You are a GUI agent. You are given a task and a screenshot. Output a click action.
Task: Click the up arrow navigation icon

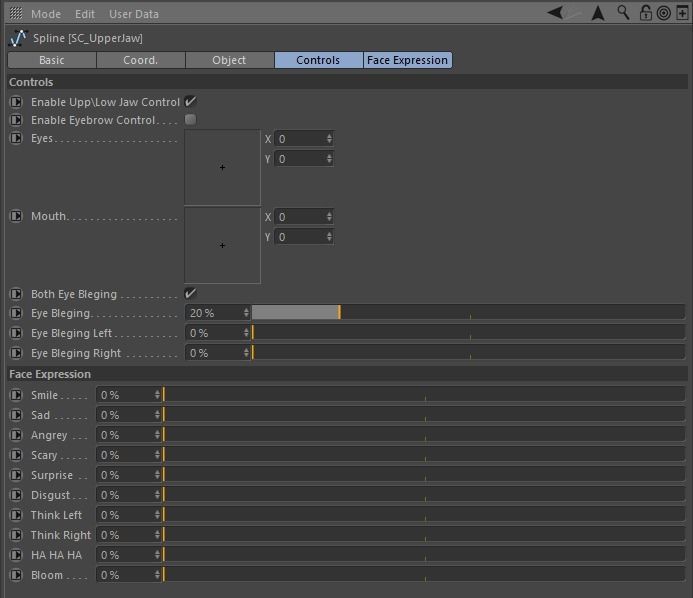click(598, 13)
